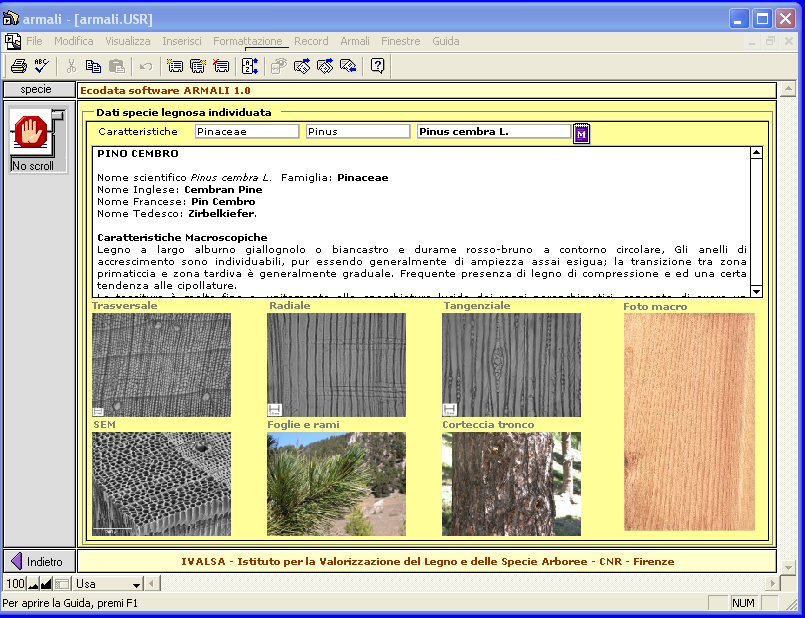Open the Record menu
The width and height of the screenshot is (805, 618).
[311, 41]
